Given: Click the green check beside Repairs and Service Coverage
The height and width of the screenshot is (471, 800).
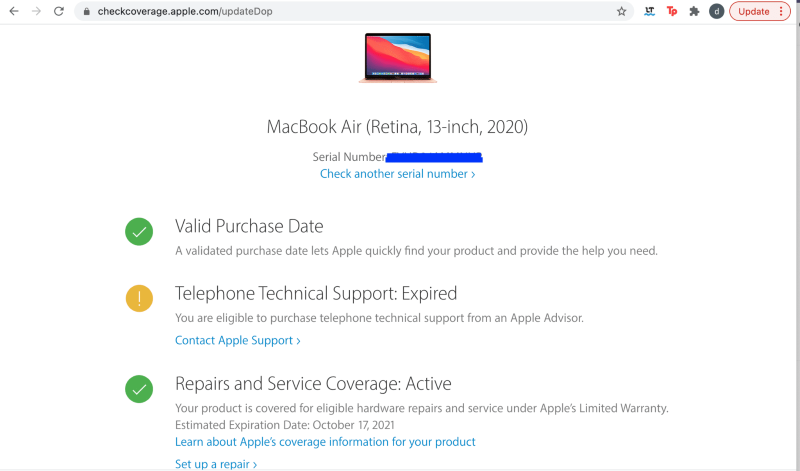Looking at the screenshot, I should pyautogui.click(x=139, y=388).
